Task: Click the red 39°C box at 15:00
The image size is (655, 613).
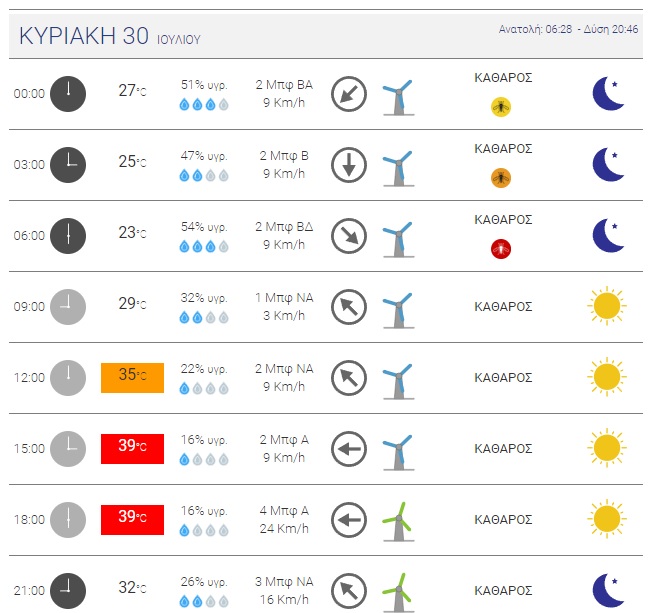Action: pyautogui.click(x=132, y=449)
